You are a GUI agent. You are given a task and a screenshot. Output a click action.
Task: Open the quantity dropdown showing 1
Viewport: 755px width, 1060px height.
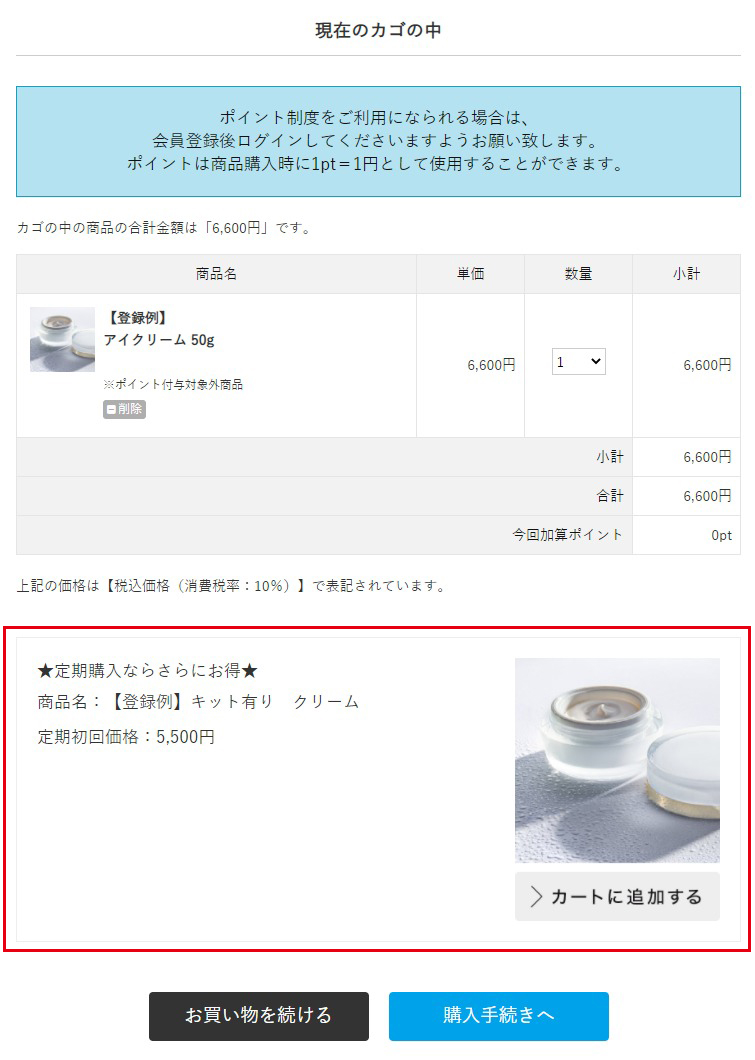pyautogui.click(x=579, y=362)
